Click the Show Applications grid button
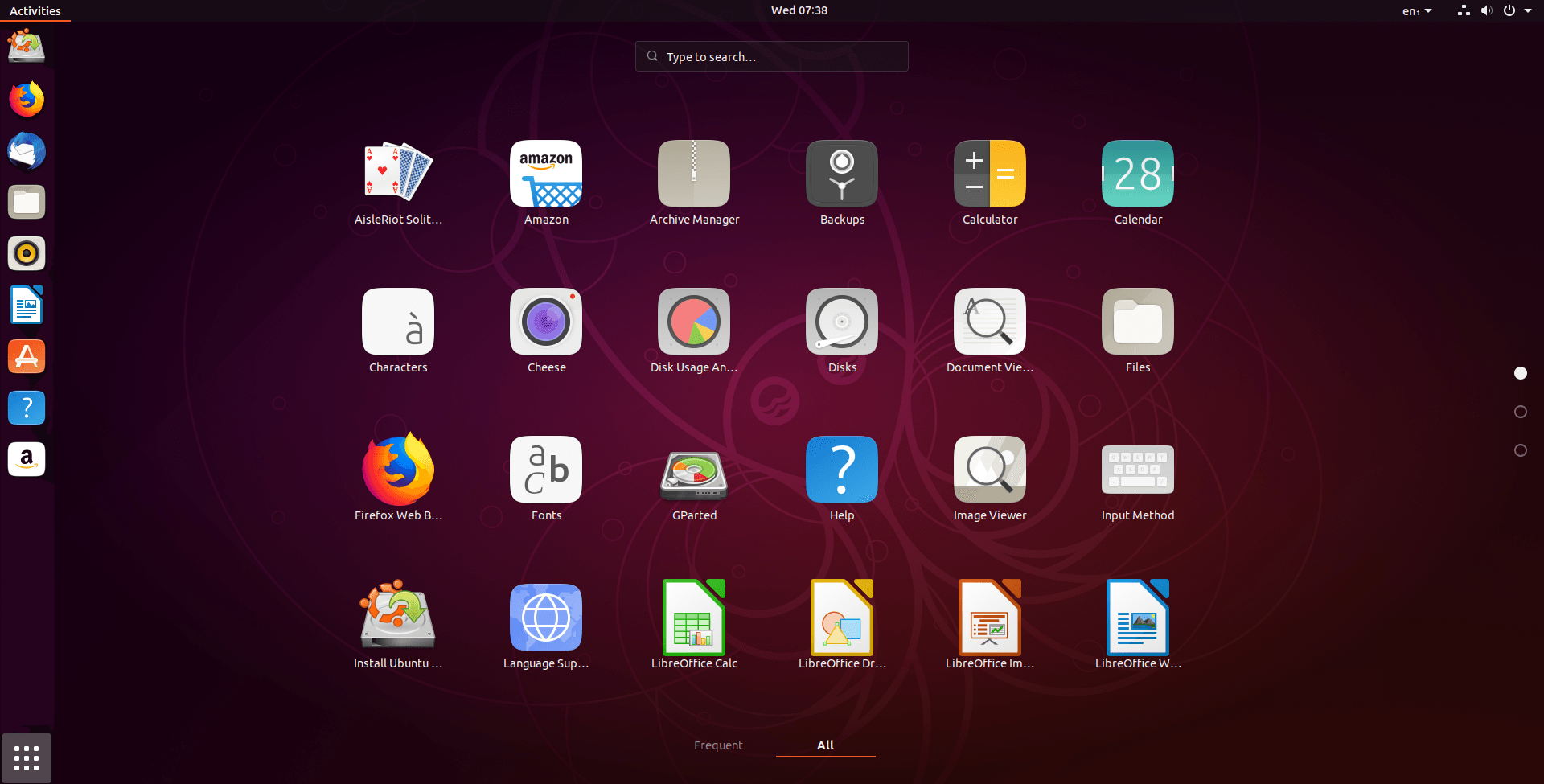This screenshot has height=784, width=1544. [27, 758]
